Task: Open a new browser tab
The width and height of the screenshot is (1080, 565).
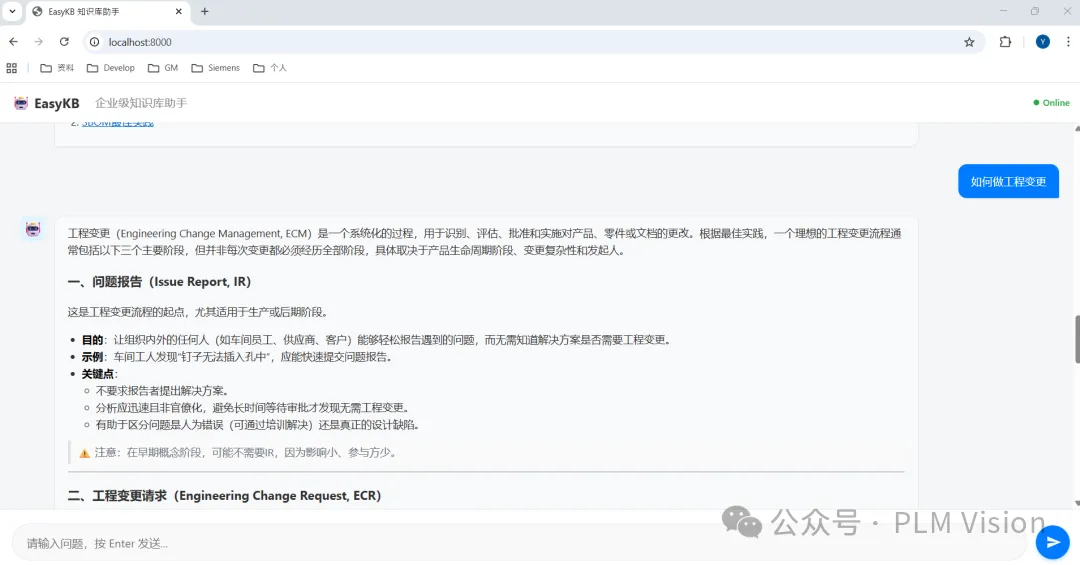Action: pyautogui.click(x=205, y=12)
